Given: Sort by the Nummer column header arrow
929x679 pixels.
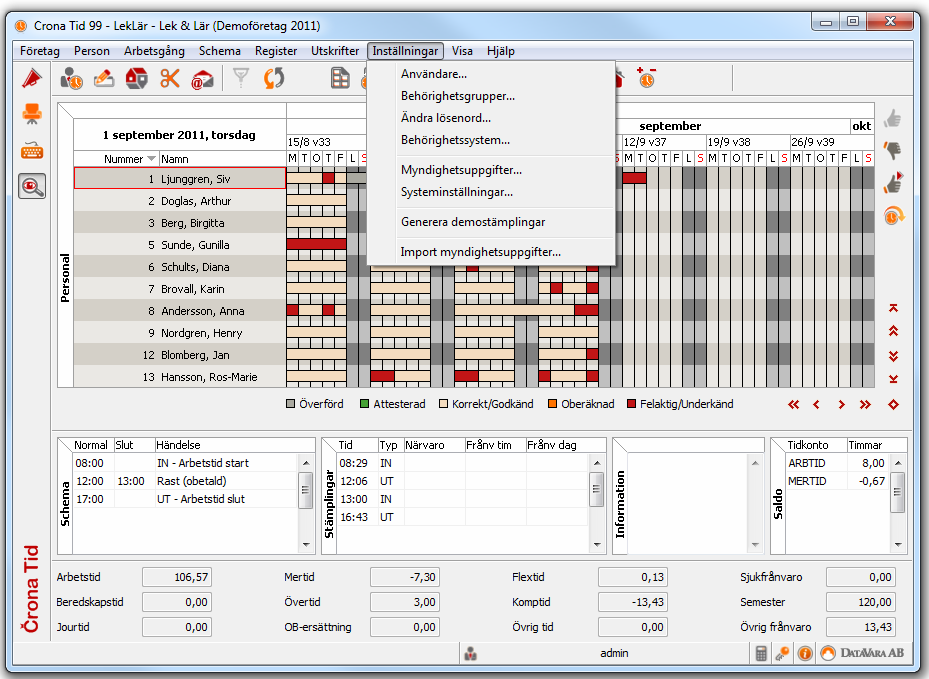Looking at the screenshot, I should (151, 159).
